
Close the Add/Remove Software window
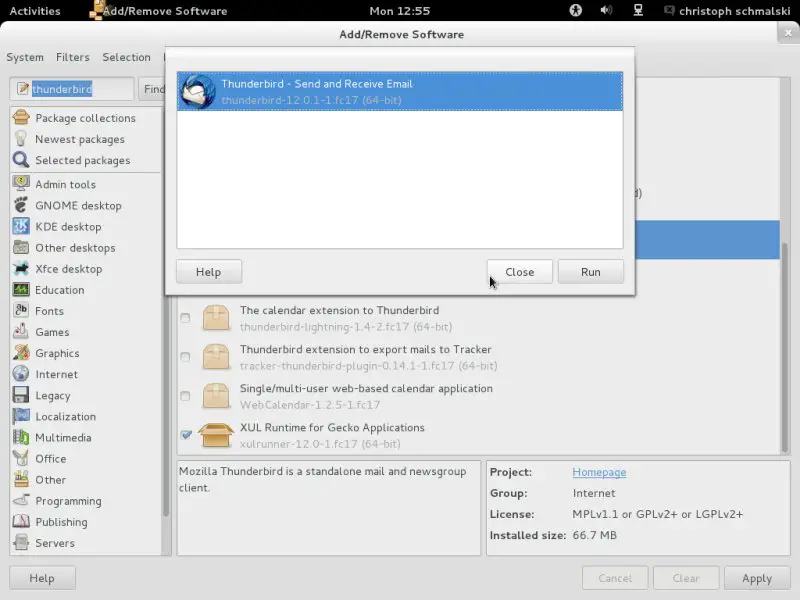pyautogui.click(x=788, y=33)
